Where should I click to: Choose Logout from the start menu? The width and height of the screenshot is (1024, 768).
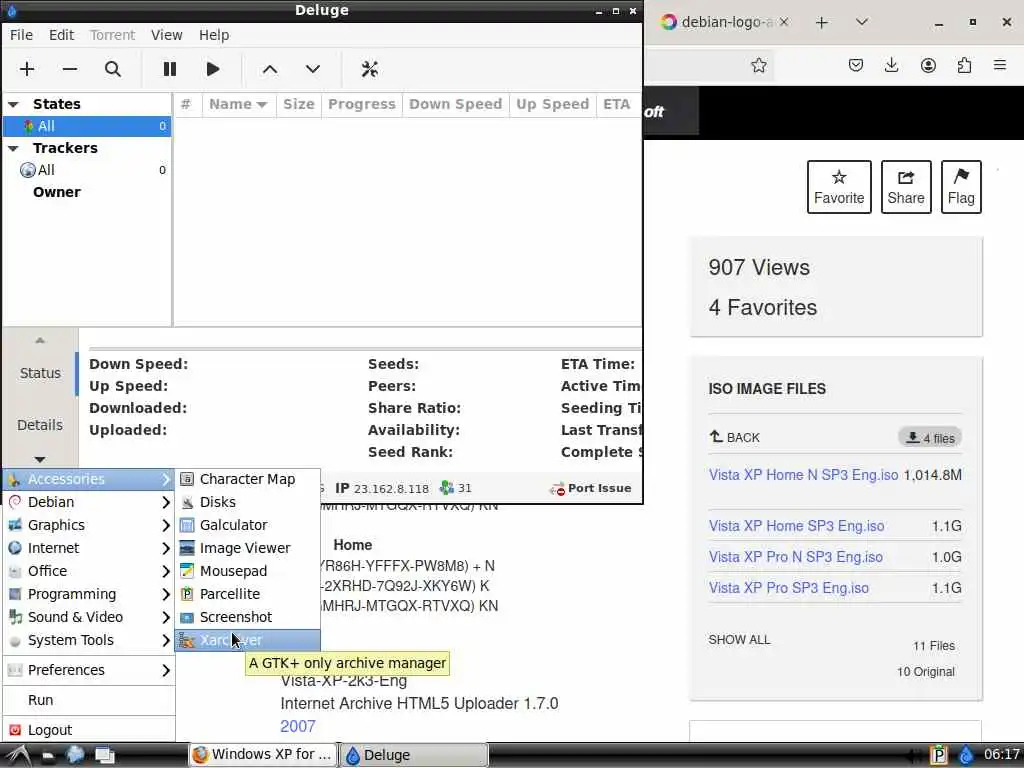89,730
